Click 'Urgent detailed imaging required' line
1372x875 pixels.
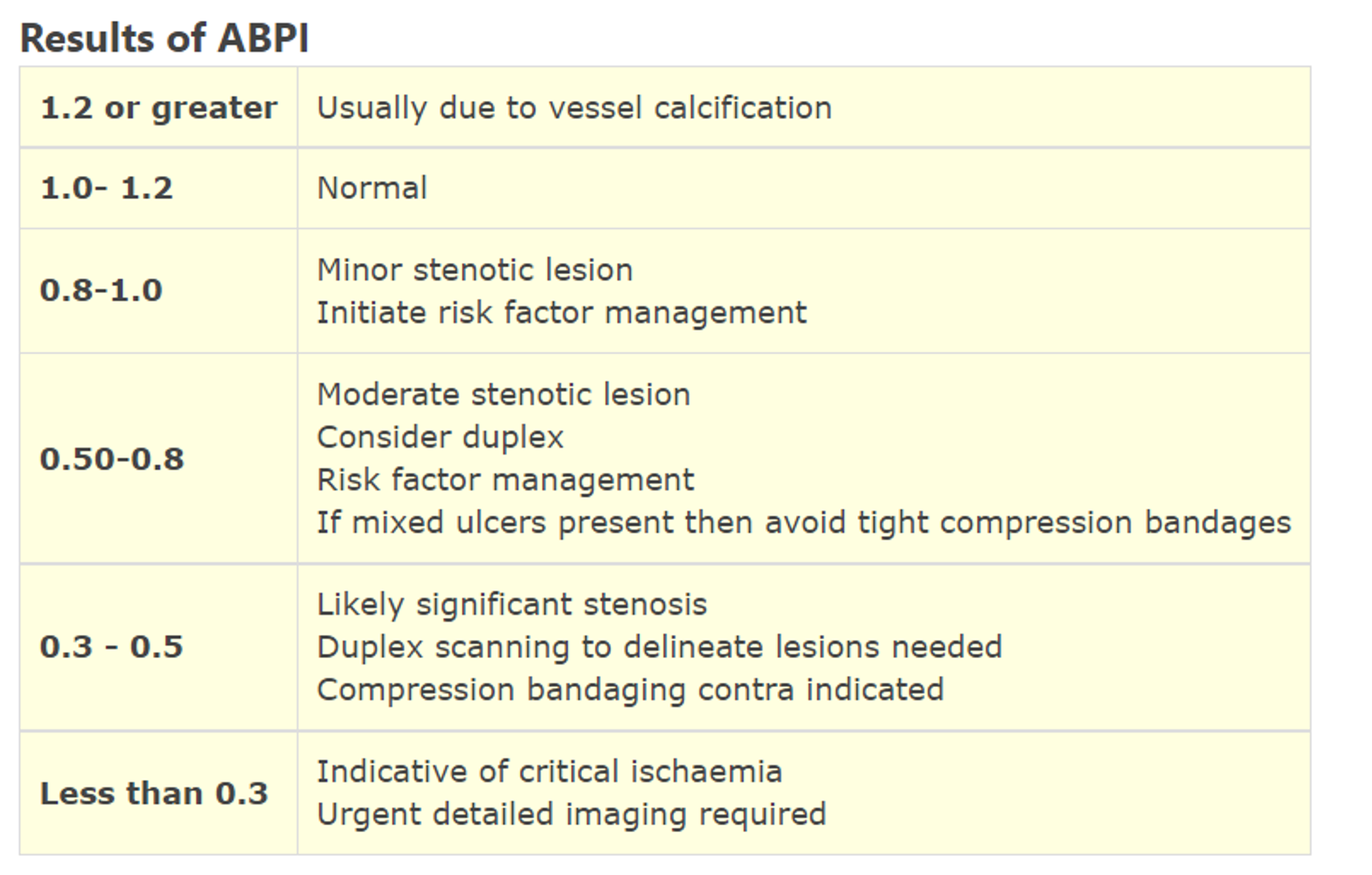click(571, 814)
